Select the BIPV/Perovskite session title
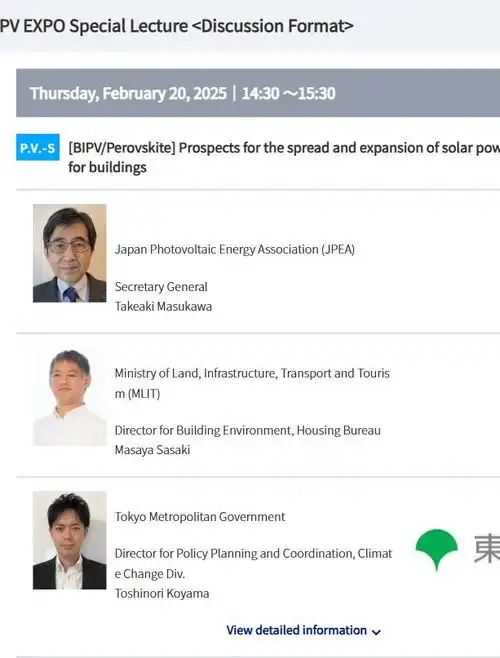 click(284, 157)
